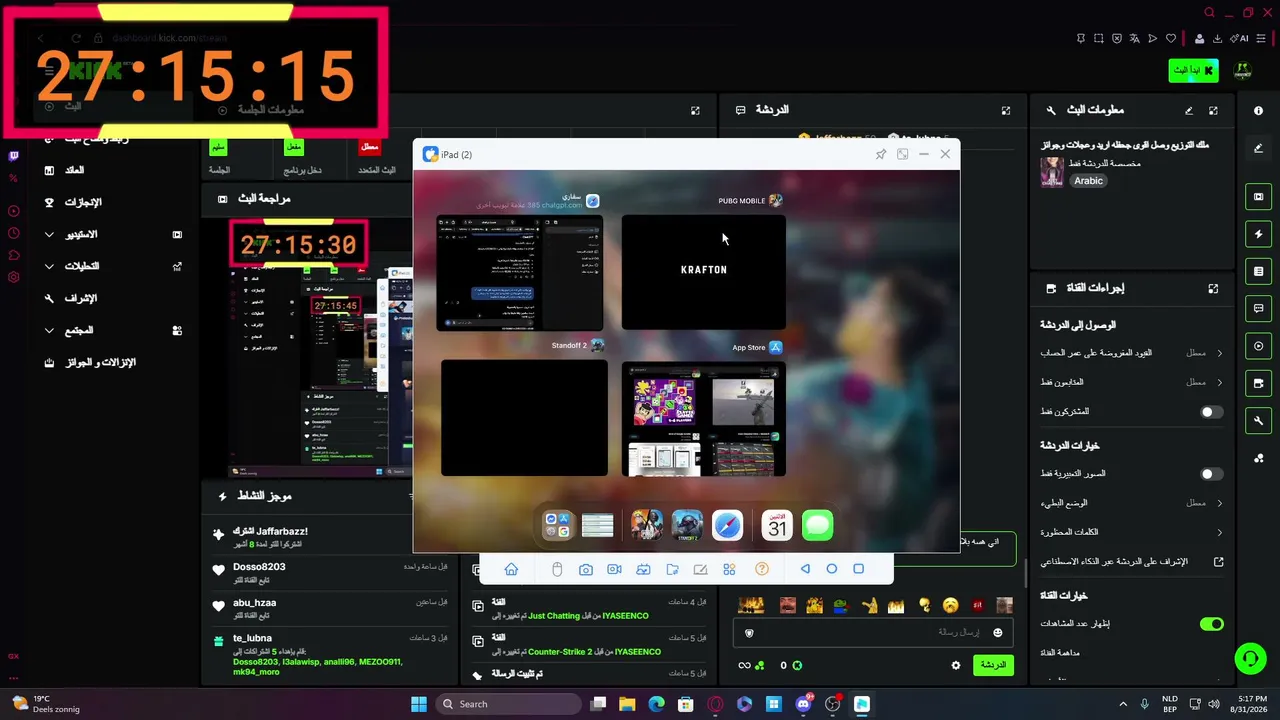
Task: Click the wrench icon in the right sidebar
Action: 1258,420
